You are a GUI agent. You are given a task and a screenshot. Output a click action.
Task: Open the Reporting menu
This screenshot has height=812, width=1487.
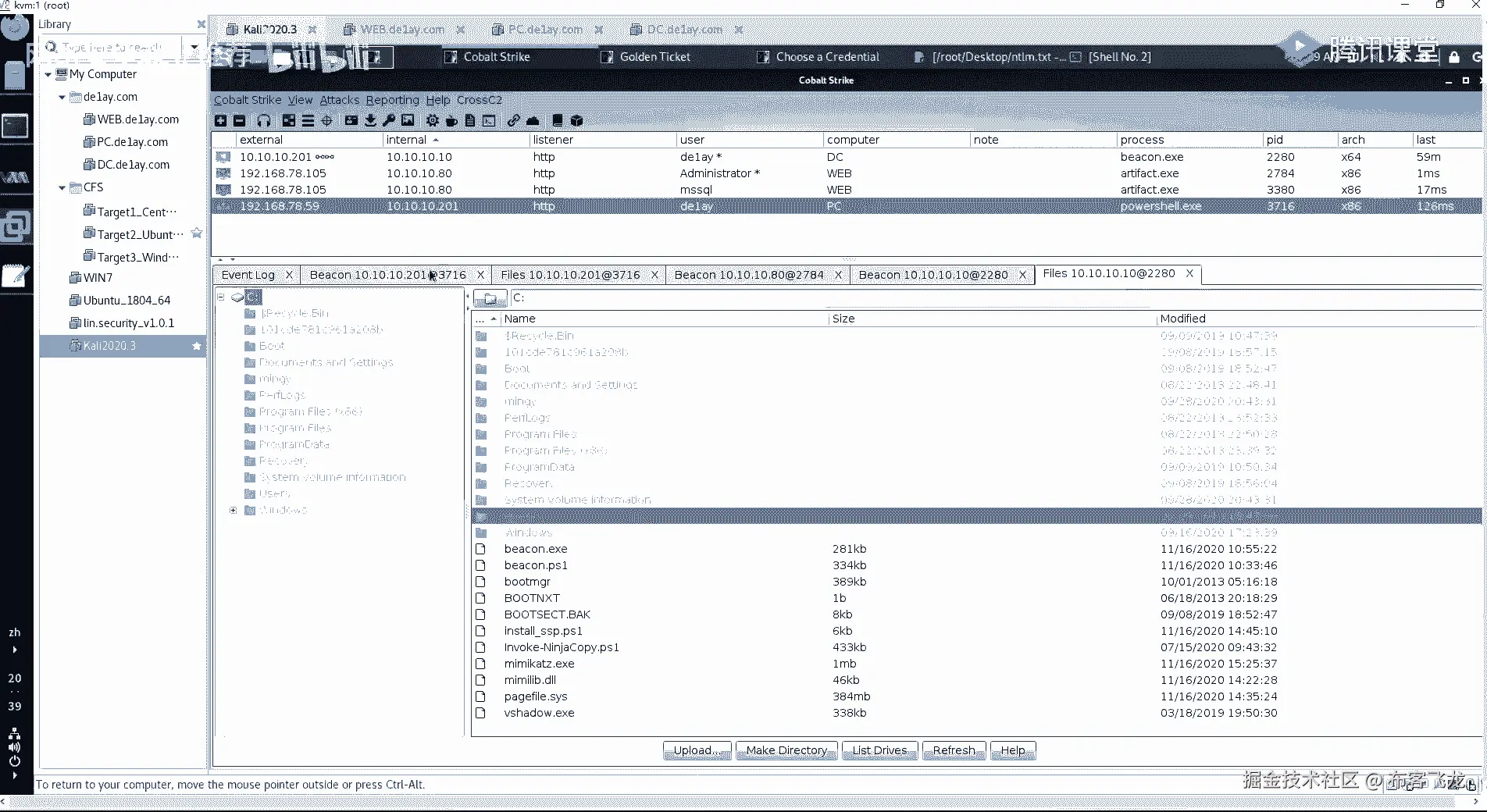tap(392, 100)
